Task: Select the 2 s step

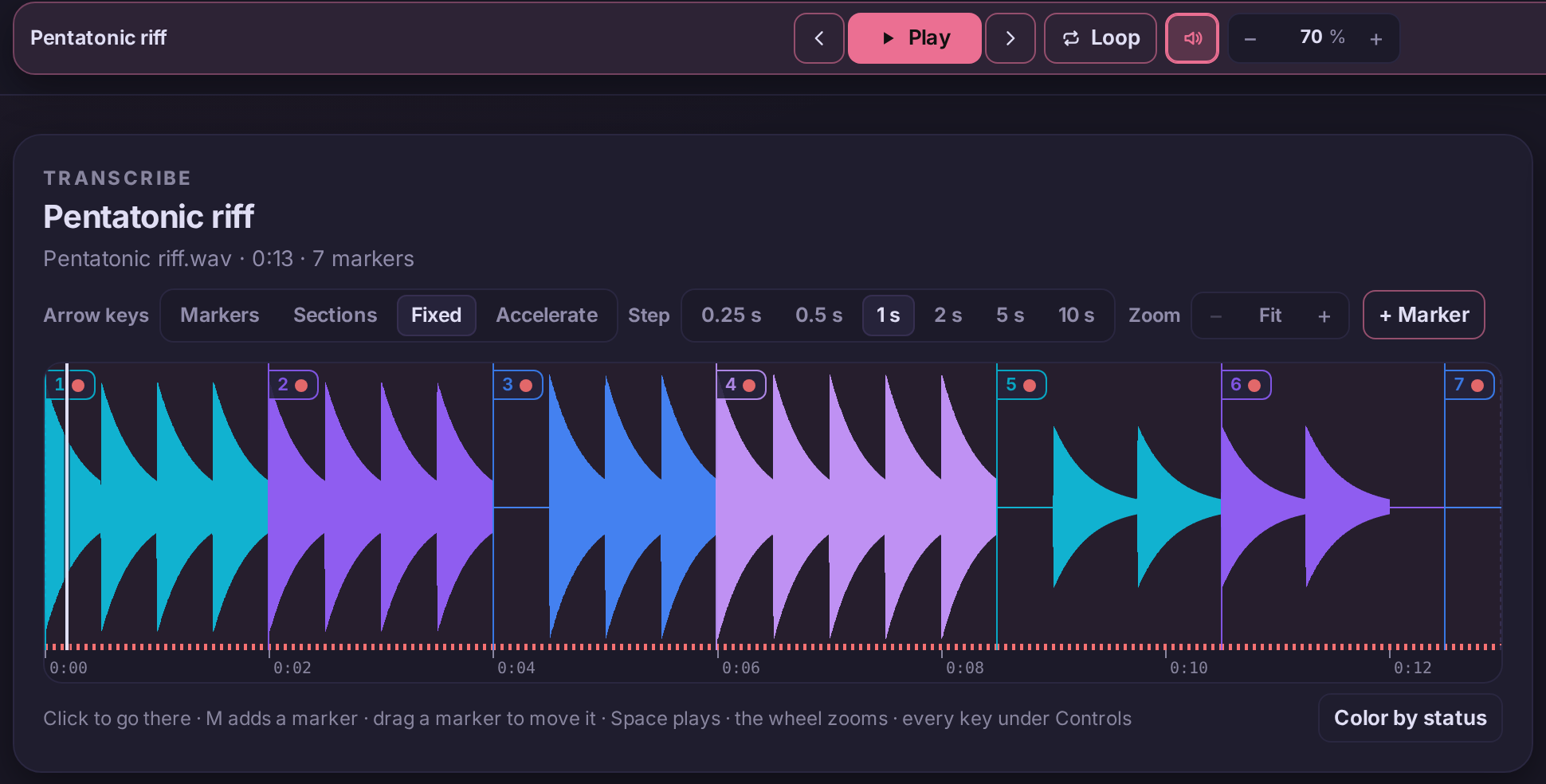Action: coord(948,316)
